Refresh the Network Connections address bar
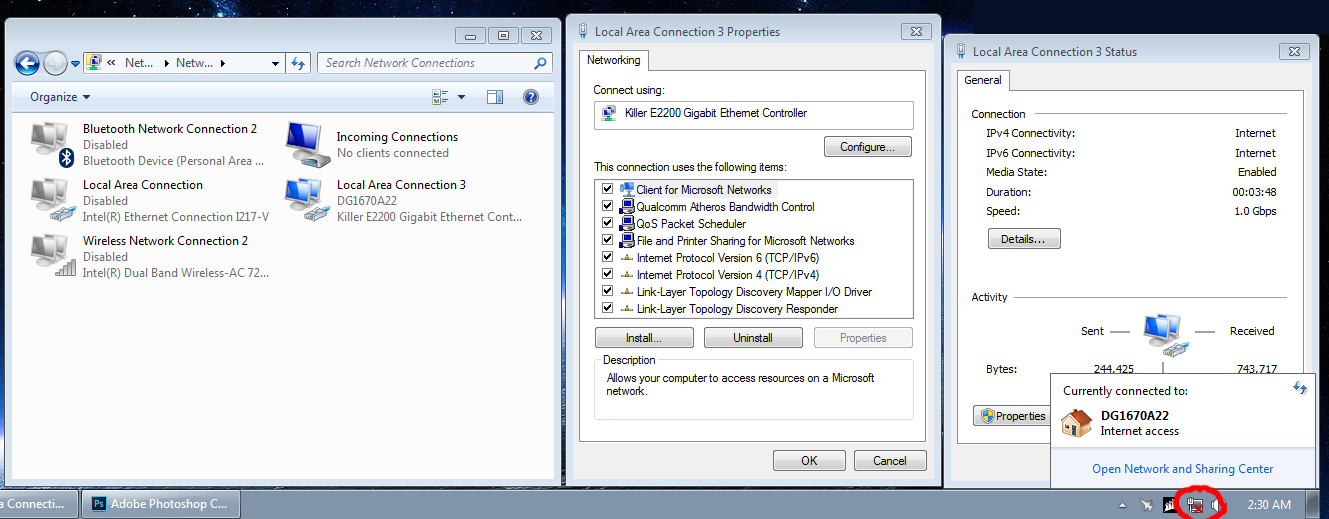This screenshot has height=519, width=1329. pyautogui.click(x=298, y=63)
